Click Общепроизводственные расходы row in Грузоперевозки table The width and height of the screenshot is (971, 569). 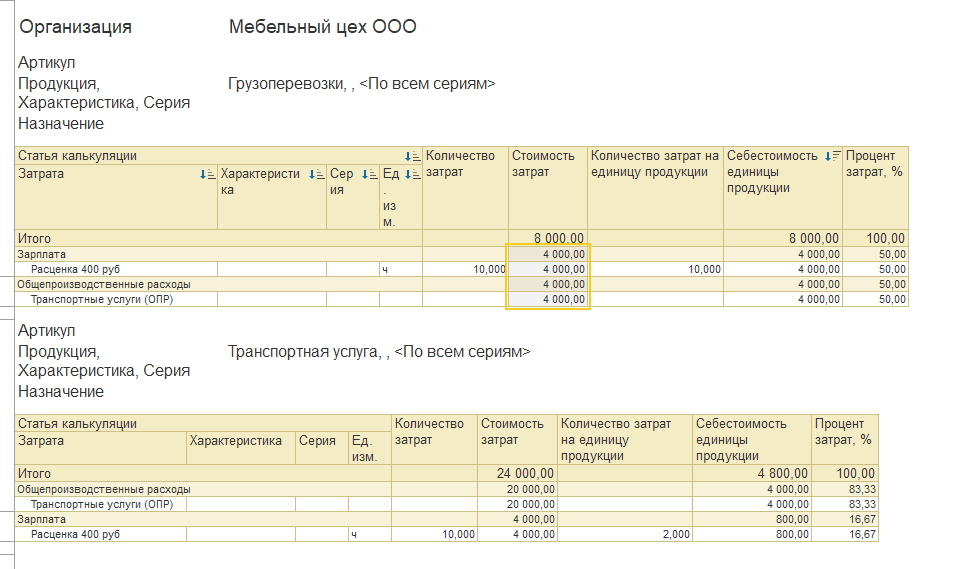click(104, 284)
